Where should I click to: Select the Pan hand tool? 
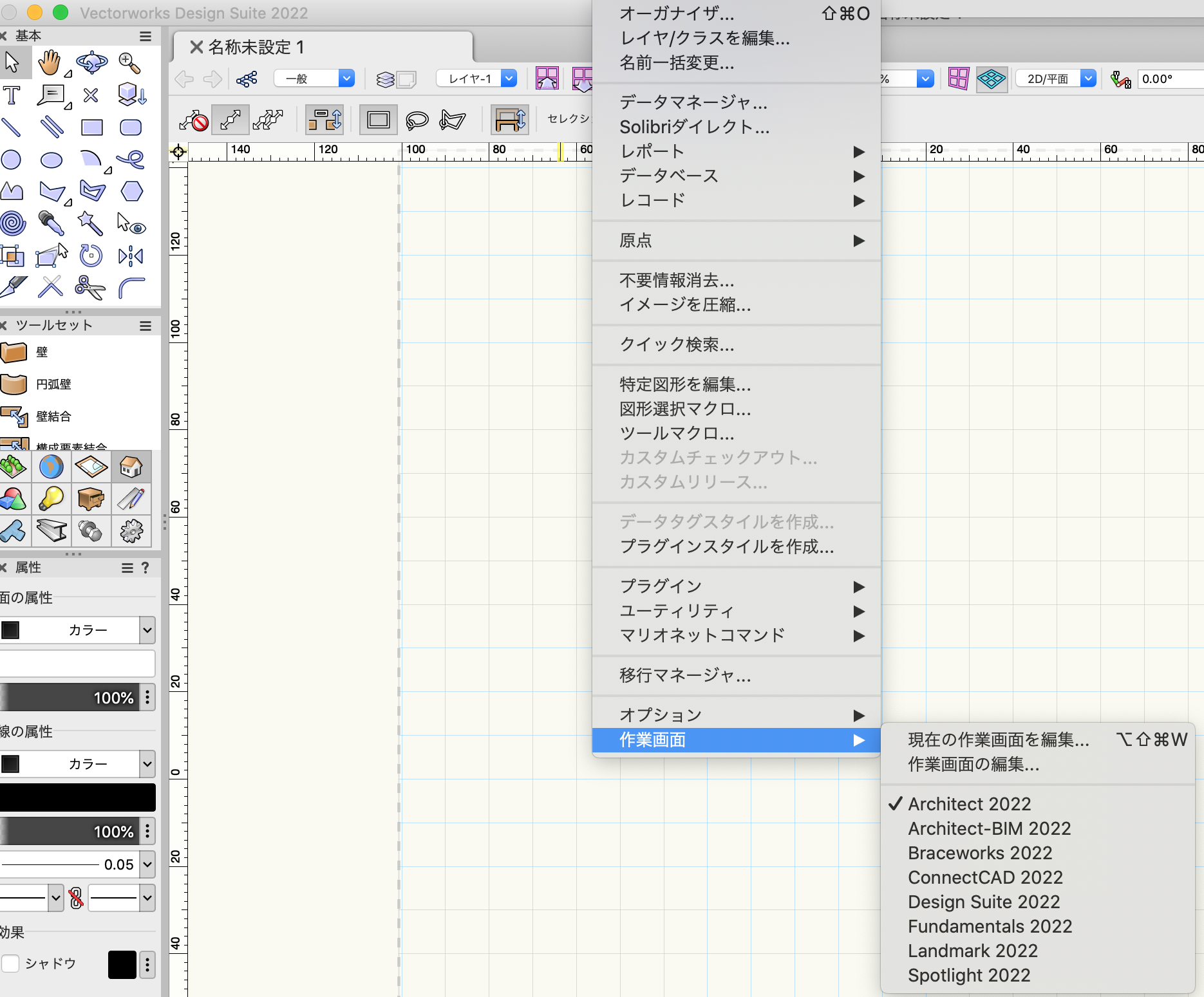point(50,63)
